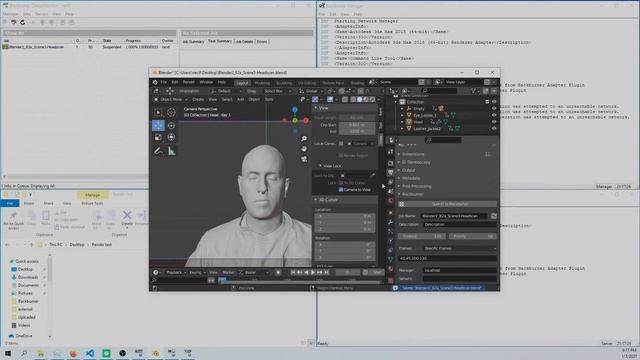Select the Measure tool in Blender
640x360 pixels.
[171, 151]
